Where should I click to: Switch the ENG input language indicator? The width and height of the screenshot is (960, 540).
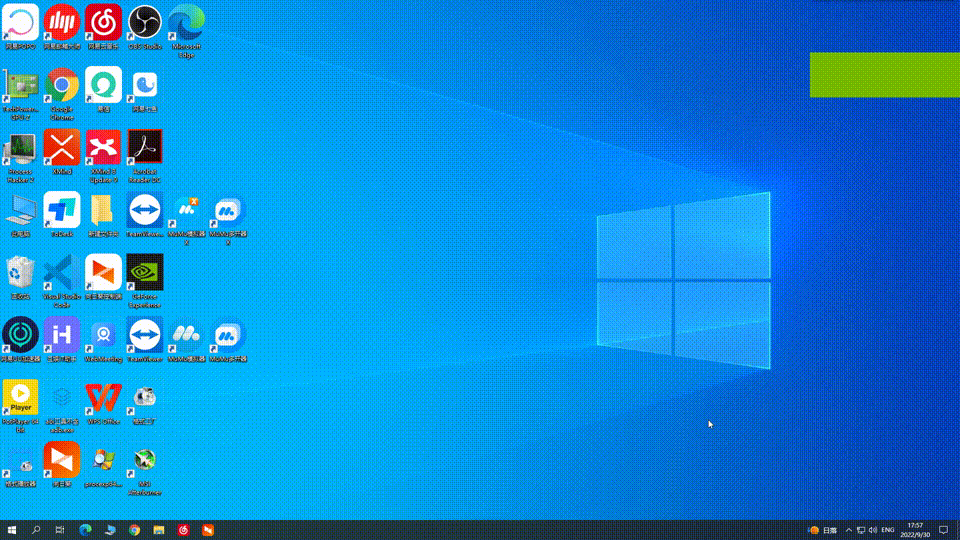coord(888,530)
